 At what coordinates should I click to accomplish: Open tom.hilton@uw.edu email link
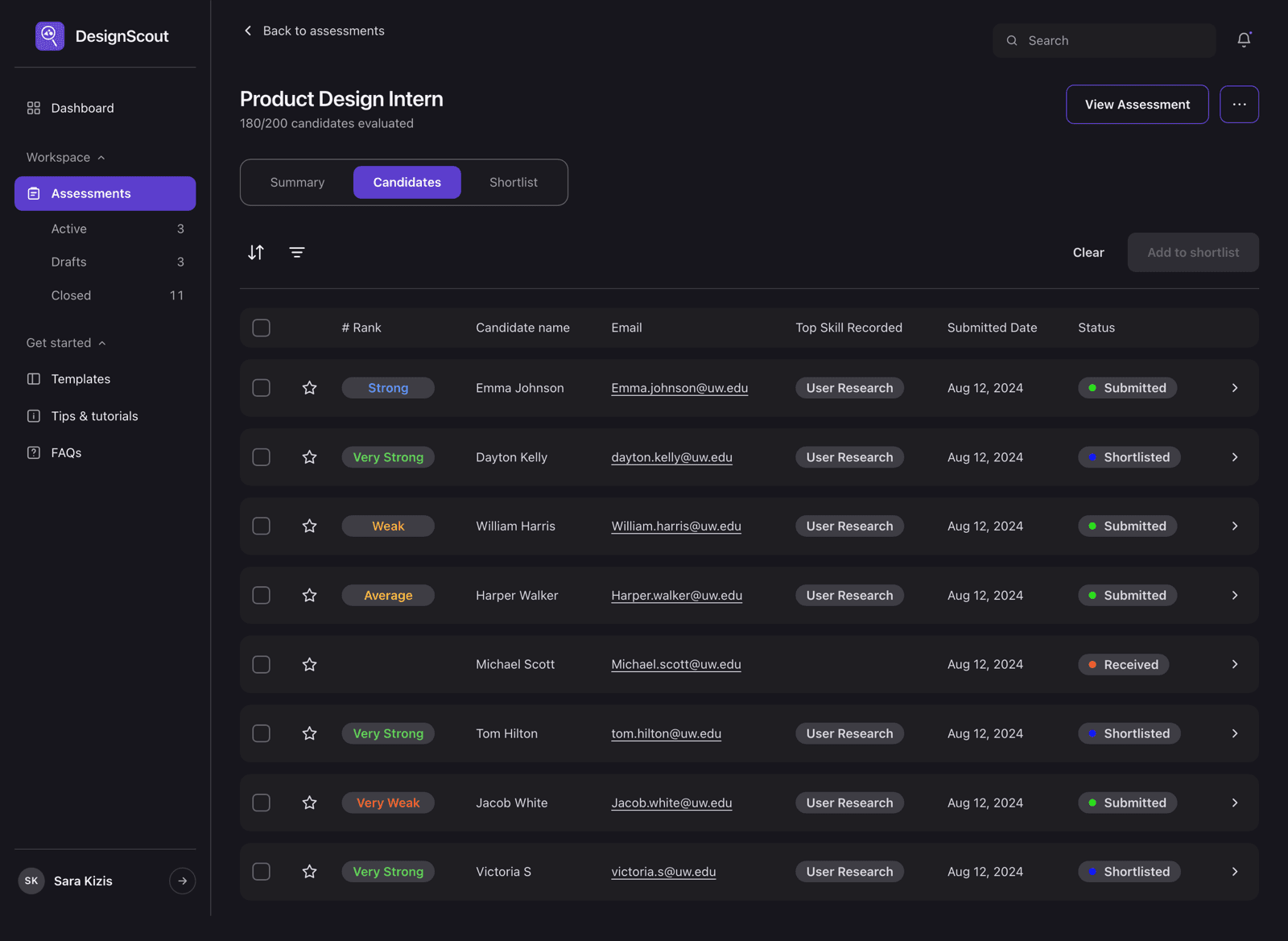click(x=667, y=734)
